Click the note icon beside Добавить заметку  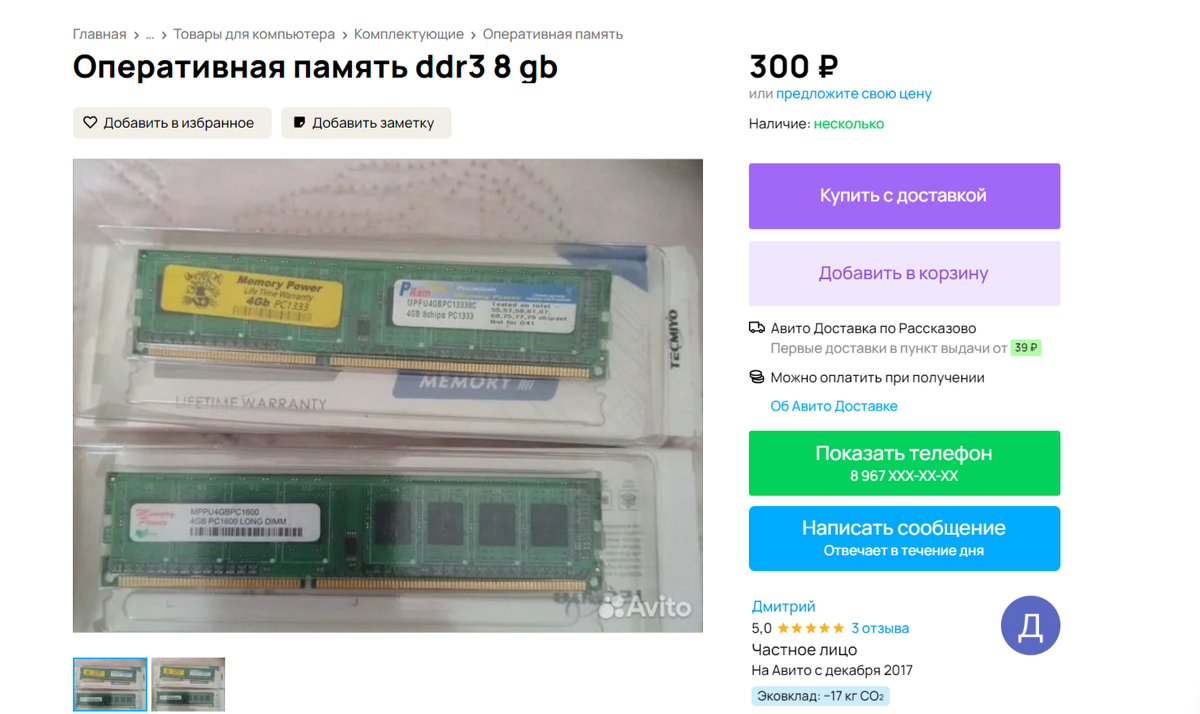[299, 123]
